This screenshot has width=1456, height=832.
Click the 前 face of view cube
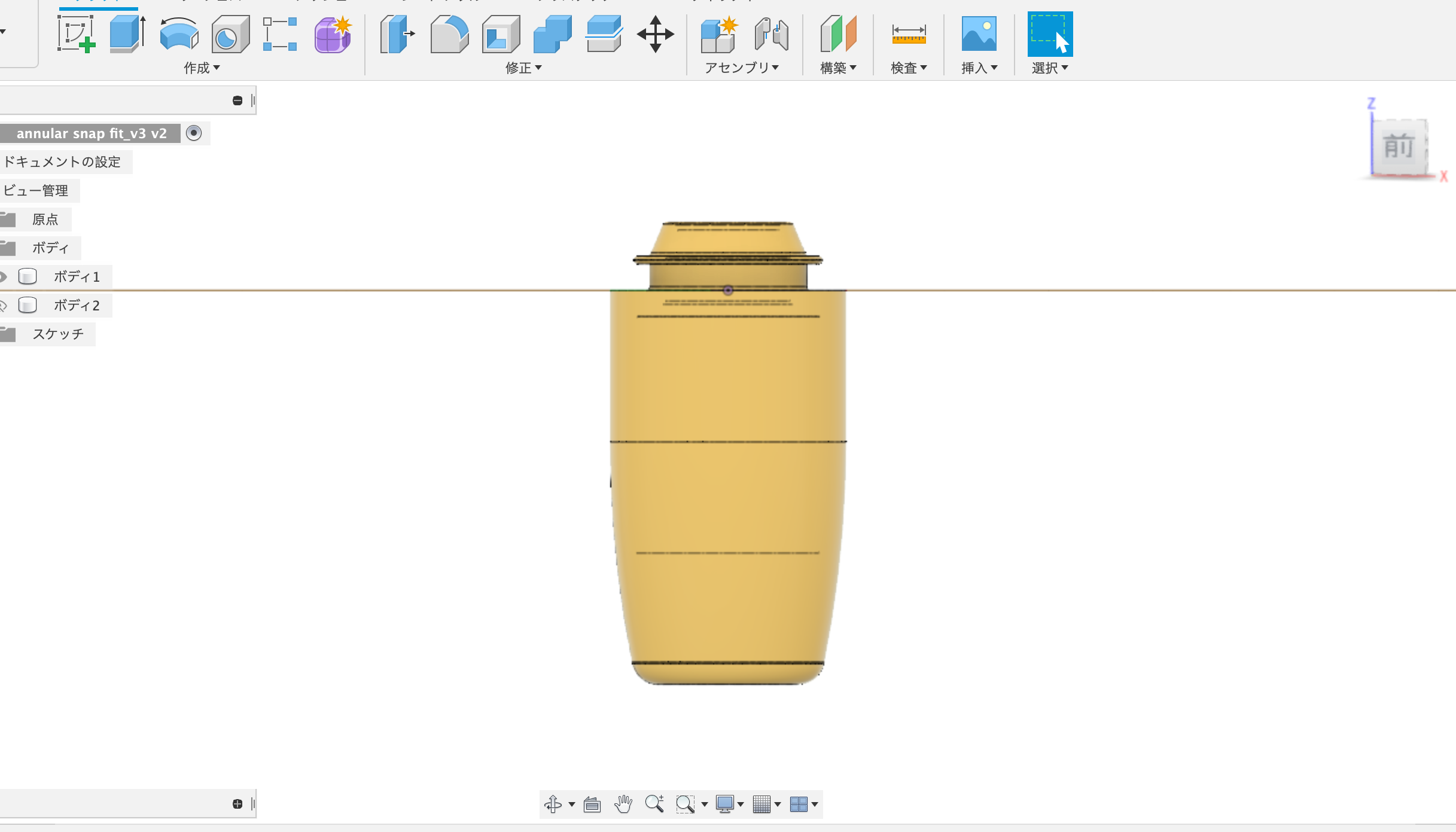pyautogui.click(x=1399, y=147)
